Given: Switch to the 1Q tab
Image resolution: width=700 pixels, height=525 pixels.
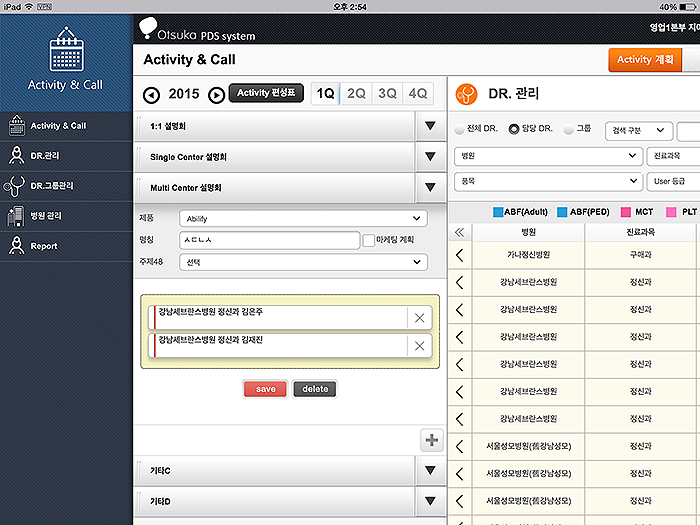Looking at the screenshot, I should [x=325, y=93].
